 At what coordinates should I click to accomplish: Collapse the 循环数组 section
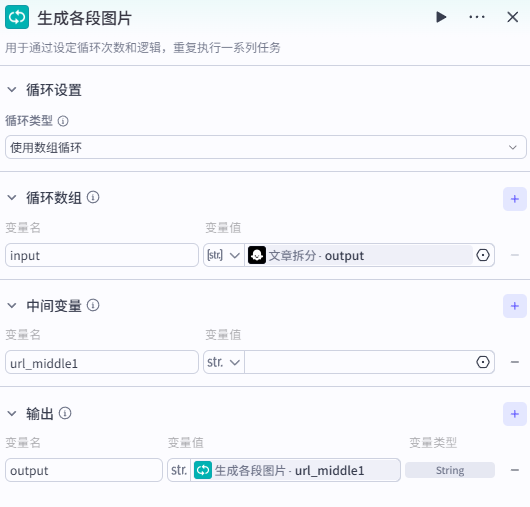12,198
